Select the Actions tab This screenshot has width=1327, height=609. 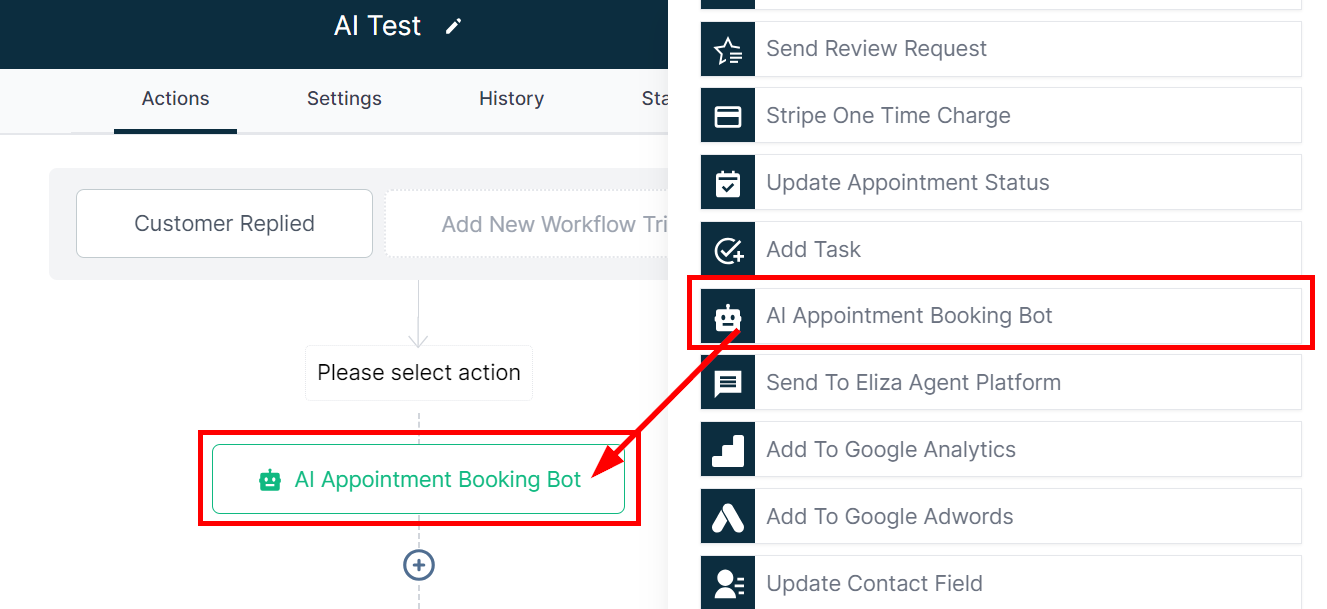(x=175, y=99)
